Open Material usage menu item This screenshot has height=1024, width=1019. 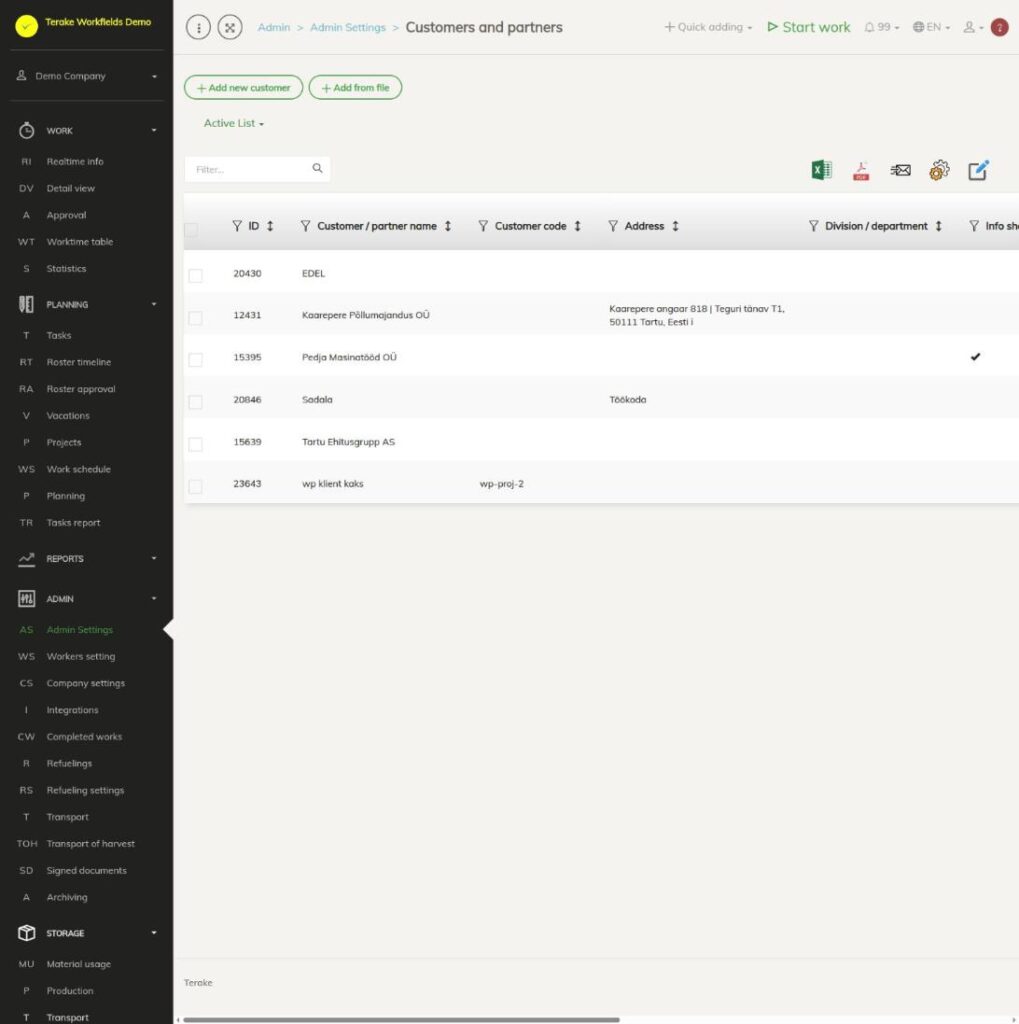(x=78, y=964)
